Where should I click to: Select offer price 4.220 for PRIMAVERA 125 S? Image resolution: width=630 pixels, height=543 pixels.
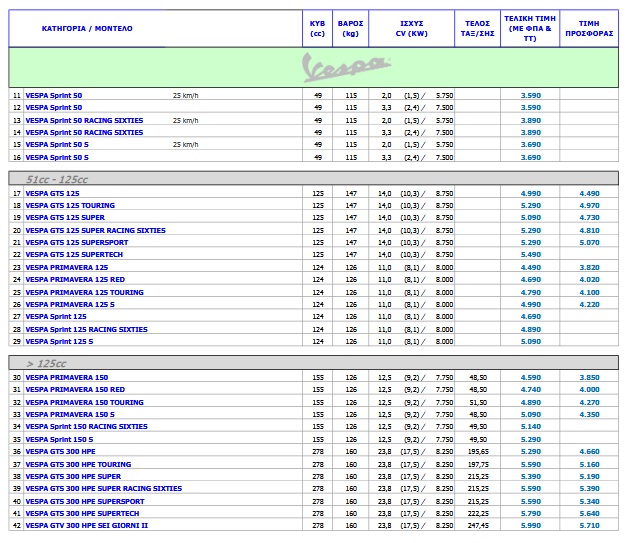589,305
